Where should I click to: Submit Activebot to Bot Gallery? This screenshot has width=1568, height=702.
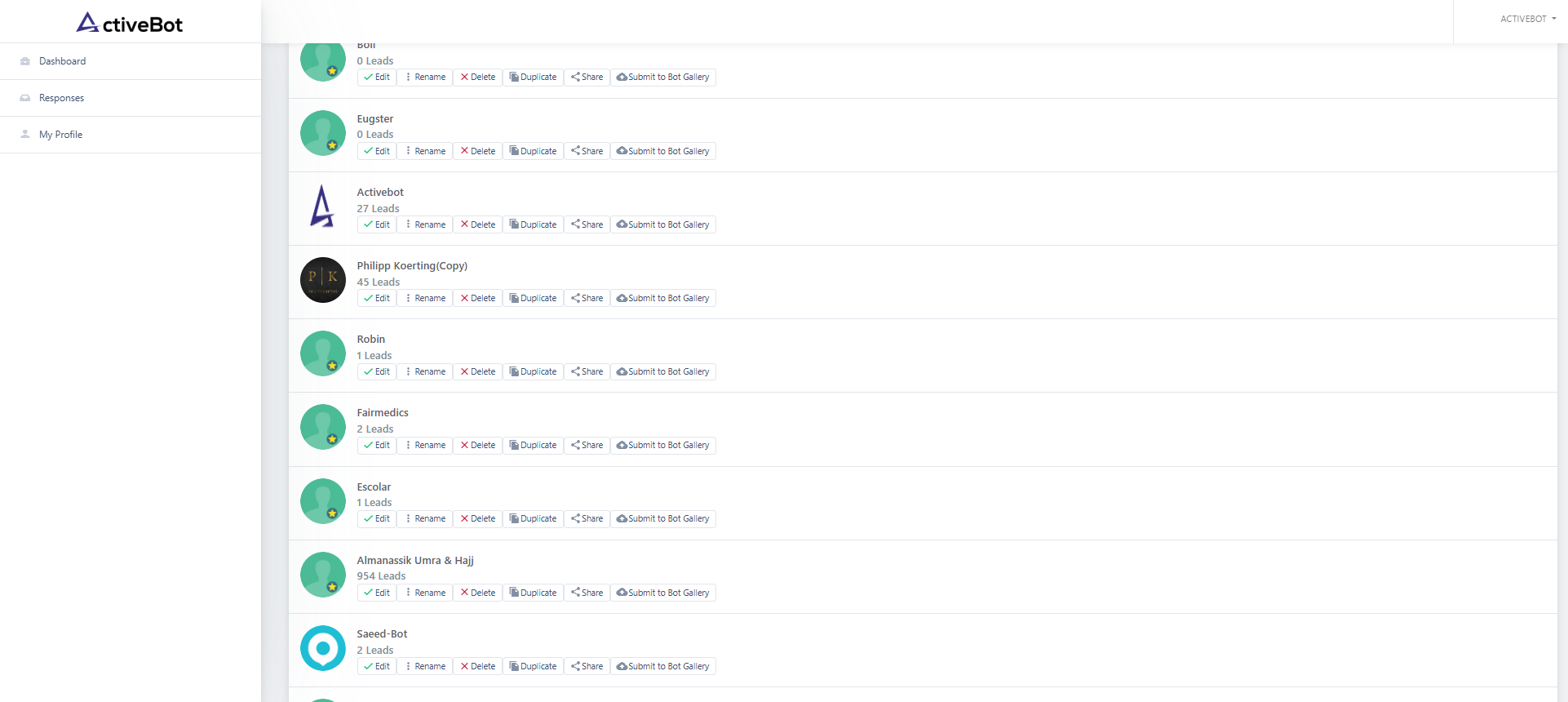[663, 224]
